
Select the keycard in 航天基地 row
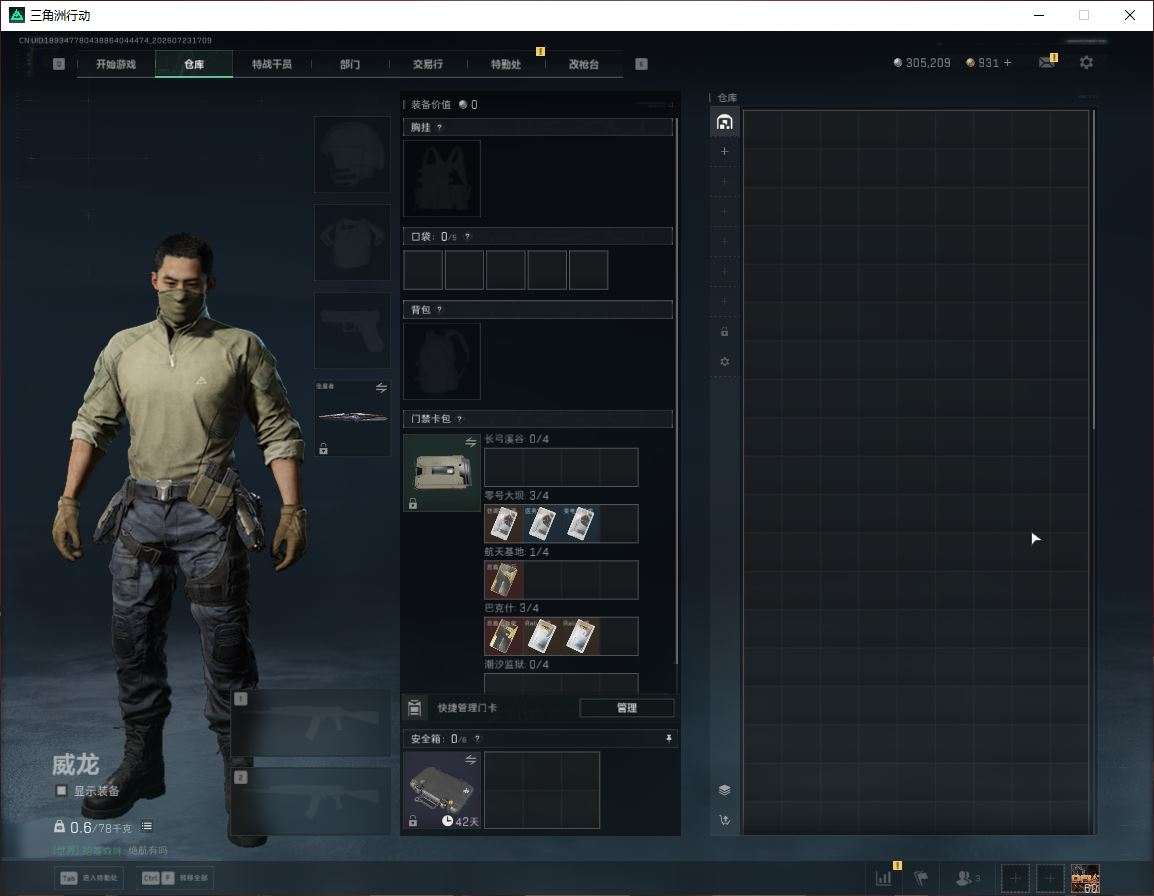click(x=503, y=580)
